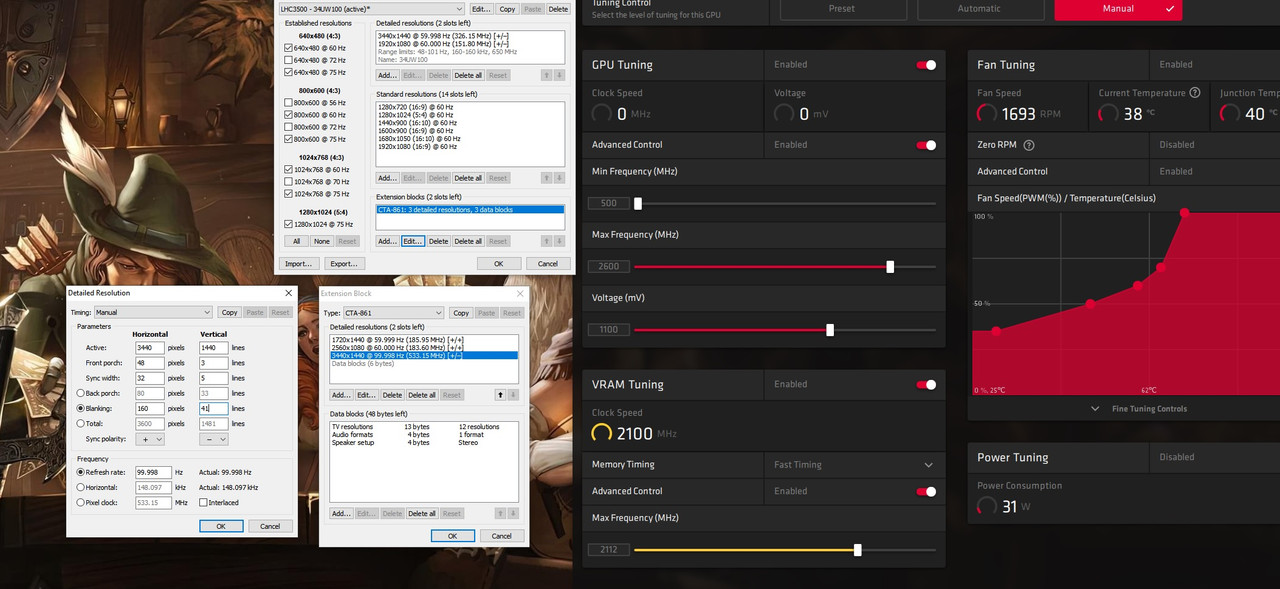The image size is (1280, 589).
Task: Click Cancel in Extension Block dialog
Action: click(x=502, y=536)
